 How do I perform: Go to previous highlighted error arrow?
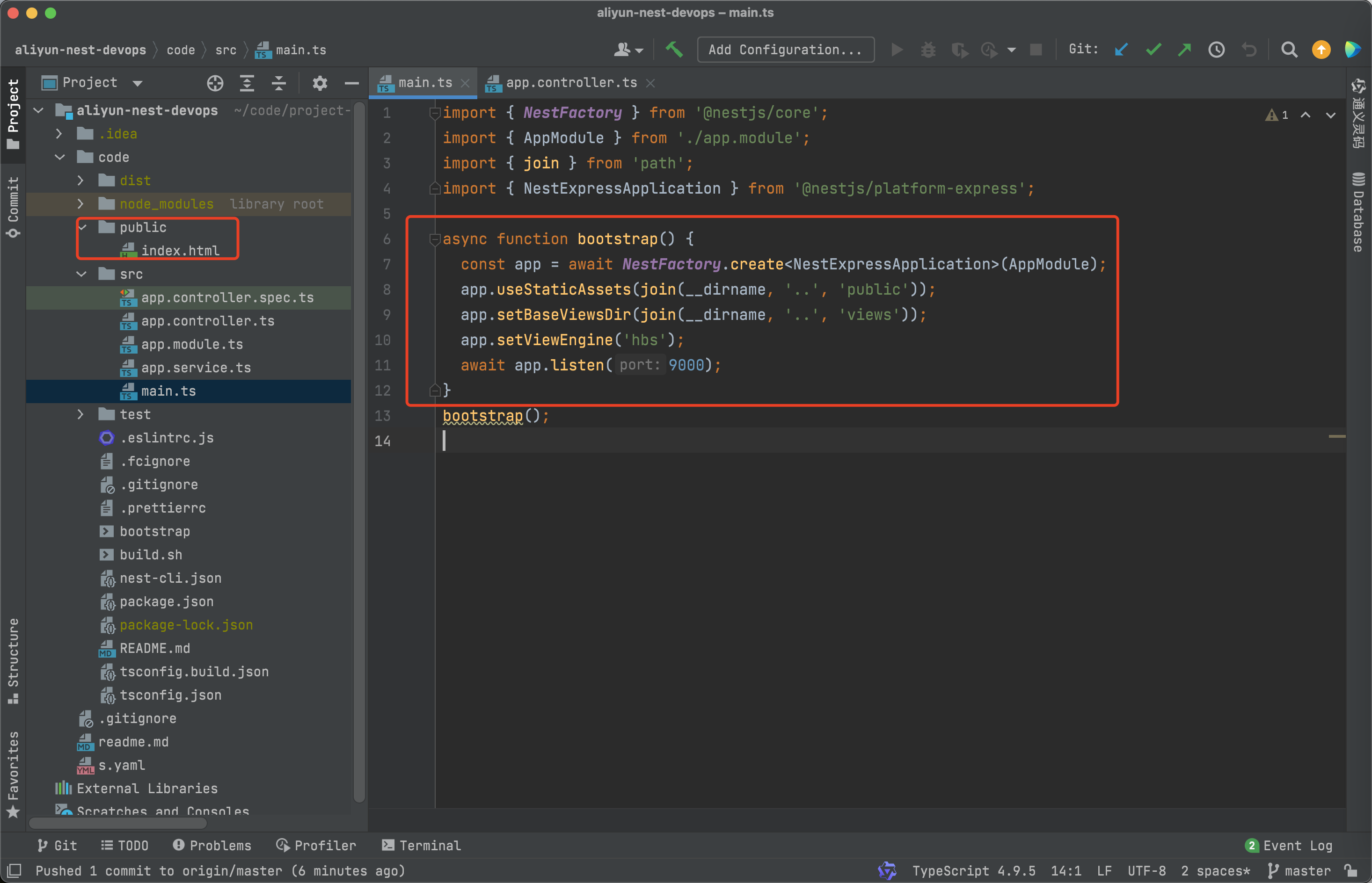pyautogui.click(x=1306, y=115)
